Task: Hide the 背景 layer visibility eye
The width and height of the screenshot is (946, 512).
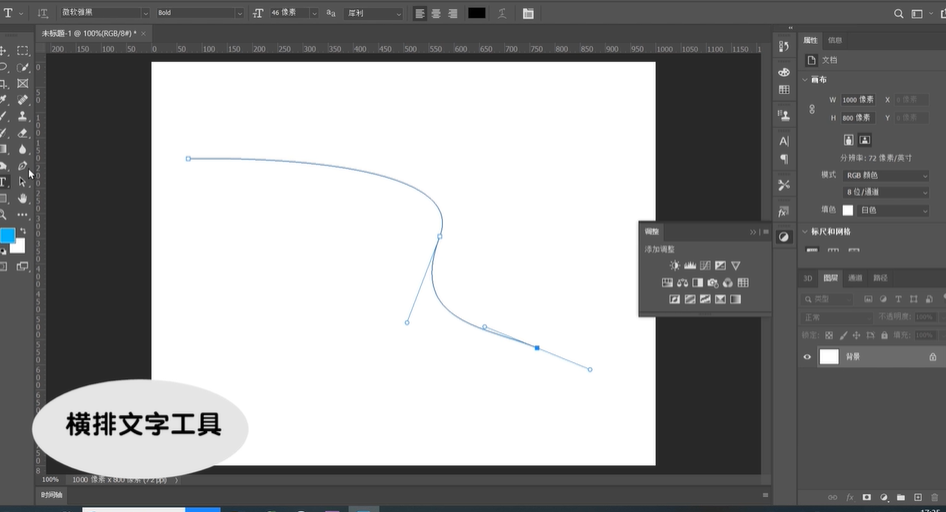Action: 807,357
